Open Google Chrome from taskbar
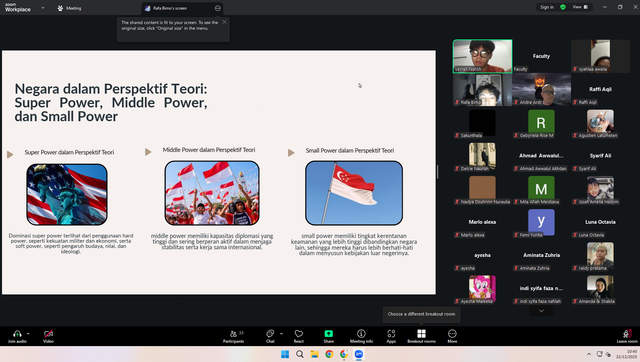 pyautogui.click(x=329, y=354)
